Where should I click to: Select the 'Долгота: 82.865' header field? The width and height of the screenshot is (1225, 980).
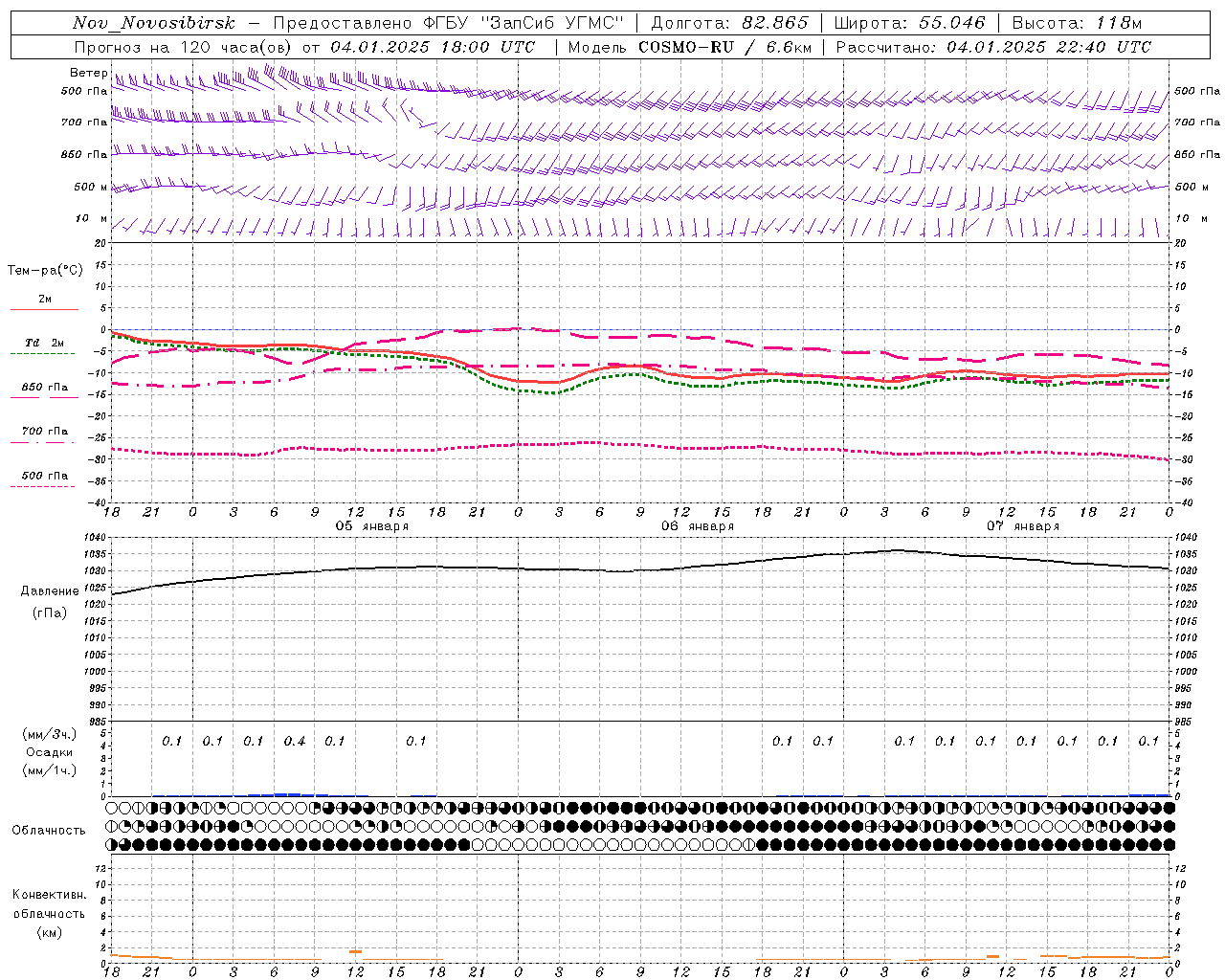pos(730,23)
